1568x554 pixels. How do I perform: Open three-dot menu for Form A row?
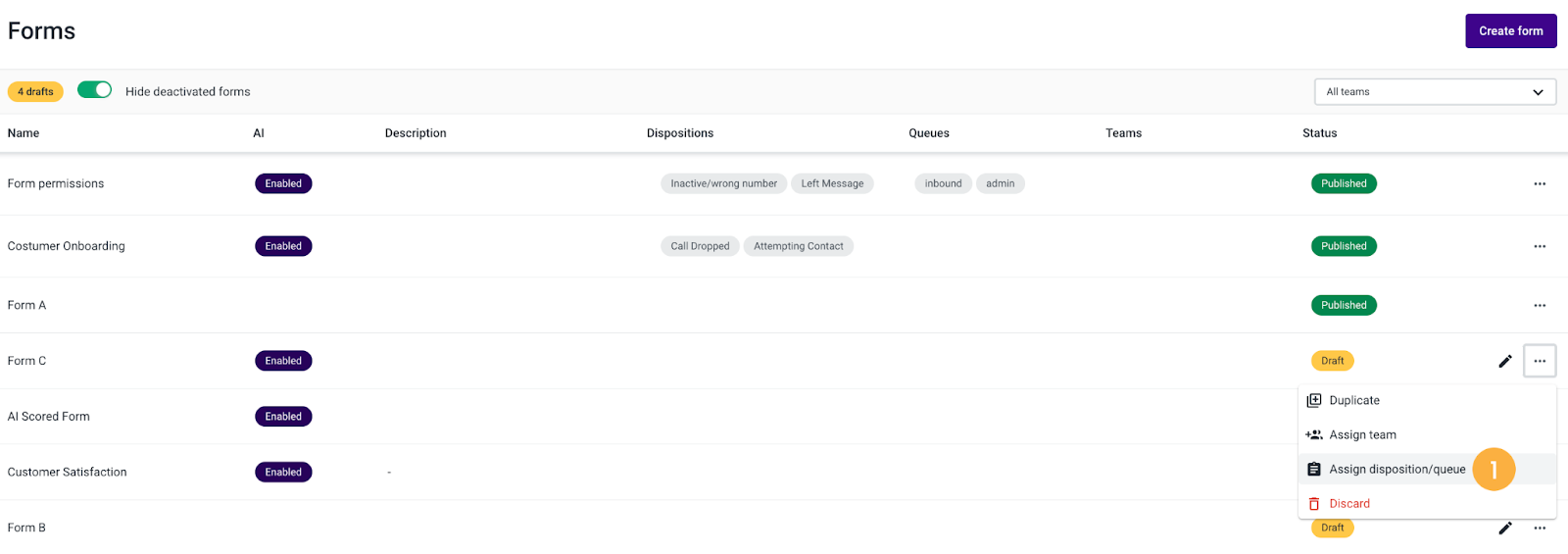coord(1540,305)
